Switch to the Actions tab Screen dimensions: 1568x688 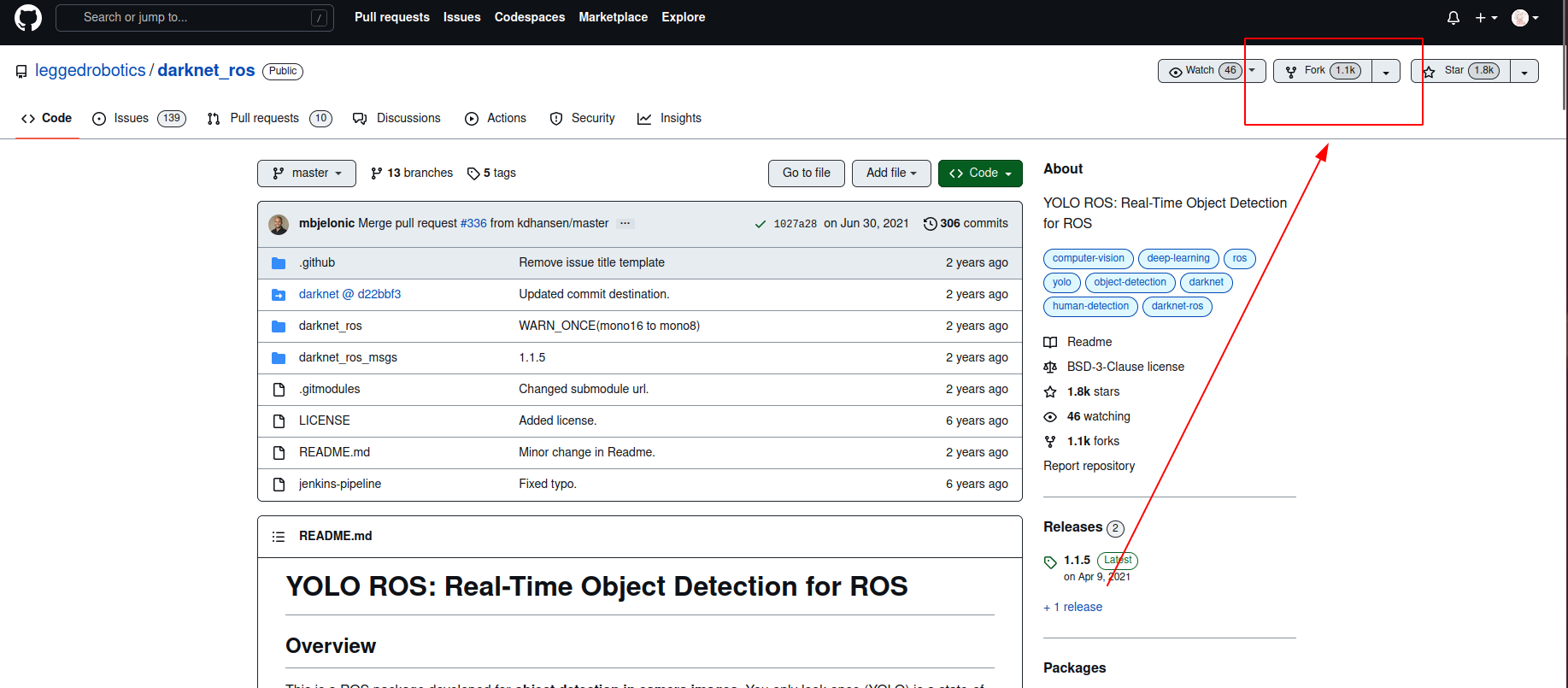tap(496, 118)
